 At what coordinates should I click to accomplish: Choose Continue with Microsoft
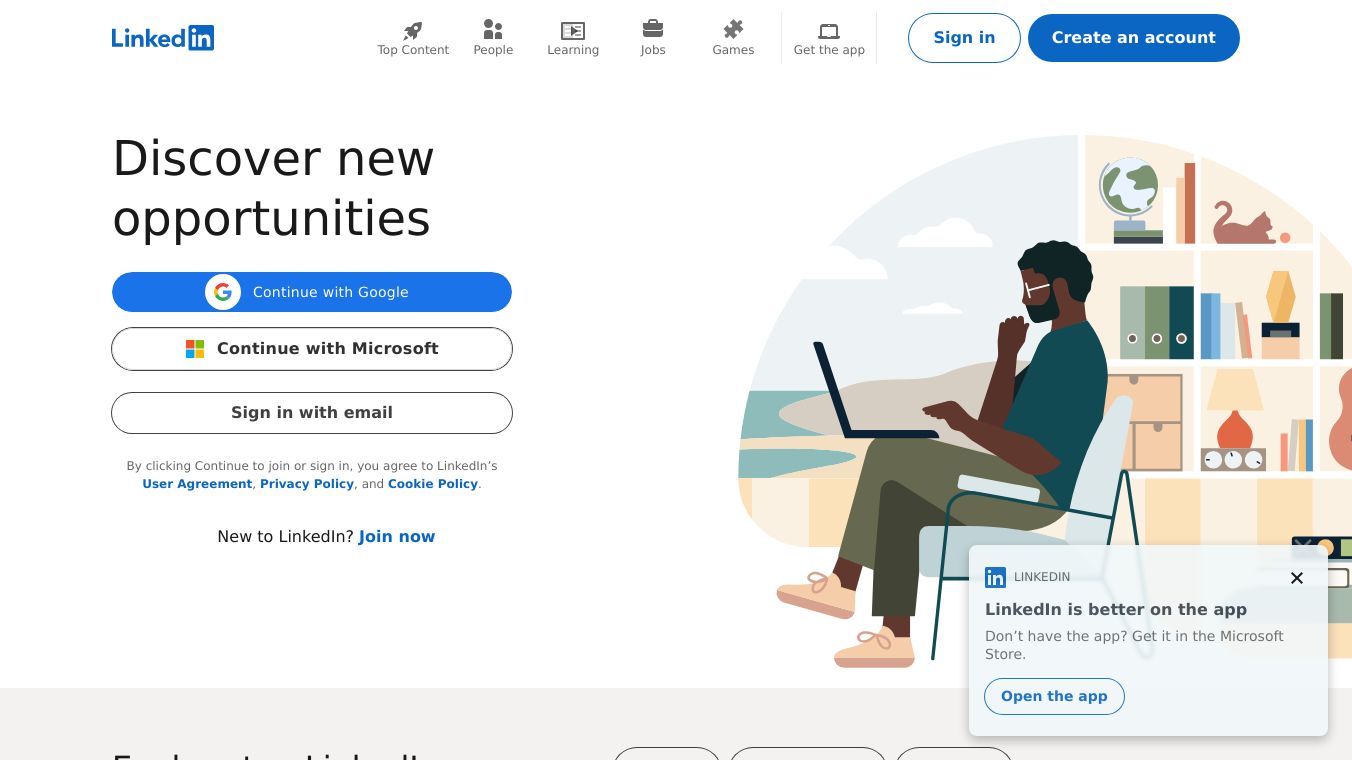pyautogui.click(x=312, y=349)
